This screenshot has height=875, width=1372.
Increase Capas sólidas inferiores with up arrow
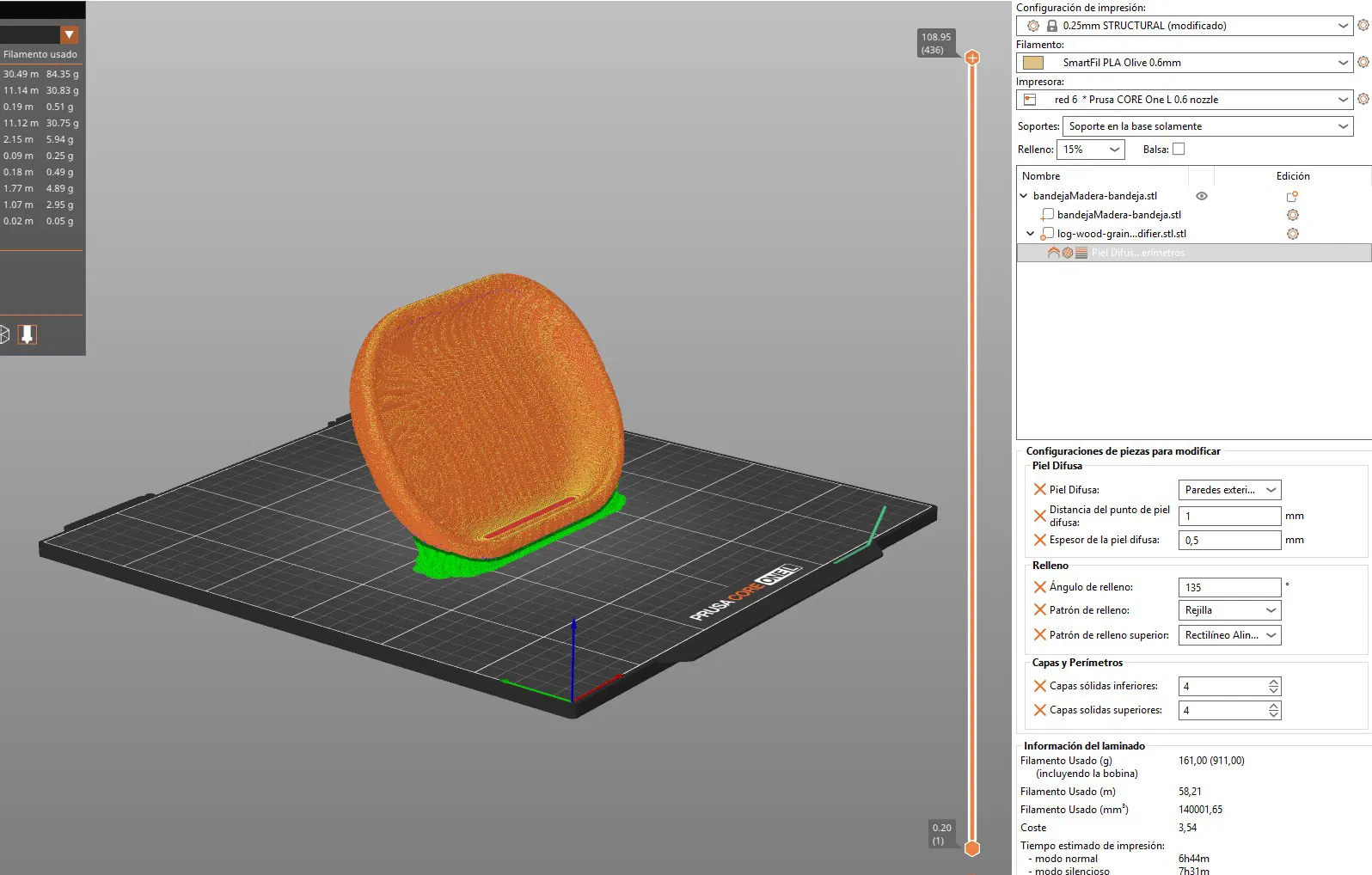pyautogui.click(x=1274, y=682)
